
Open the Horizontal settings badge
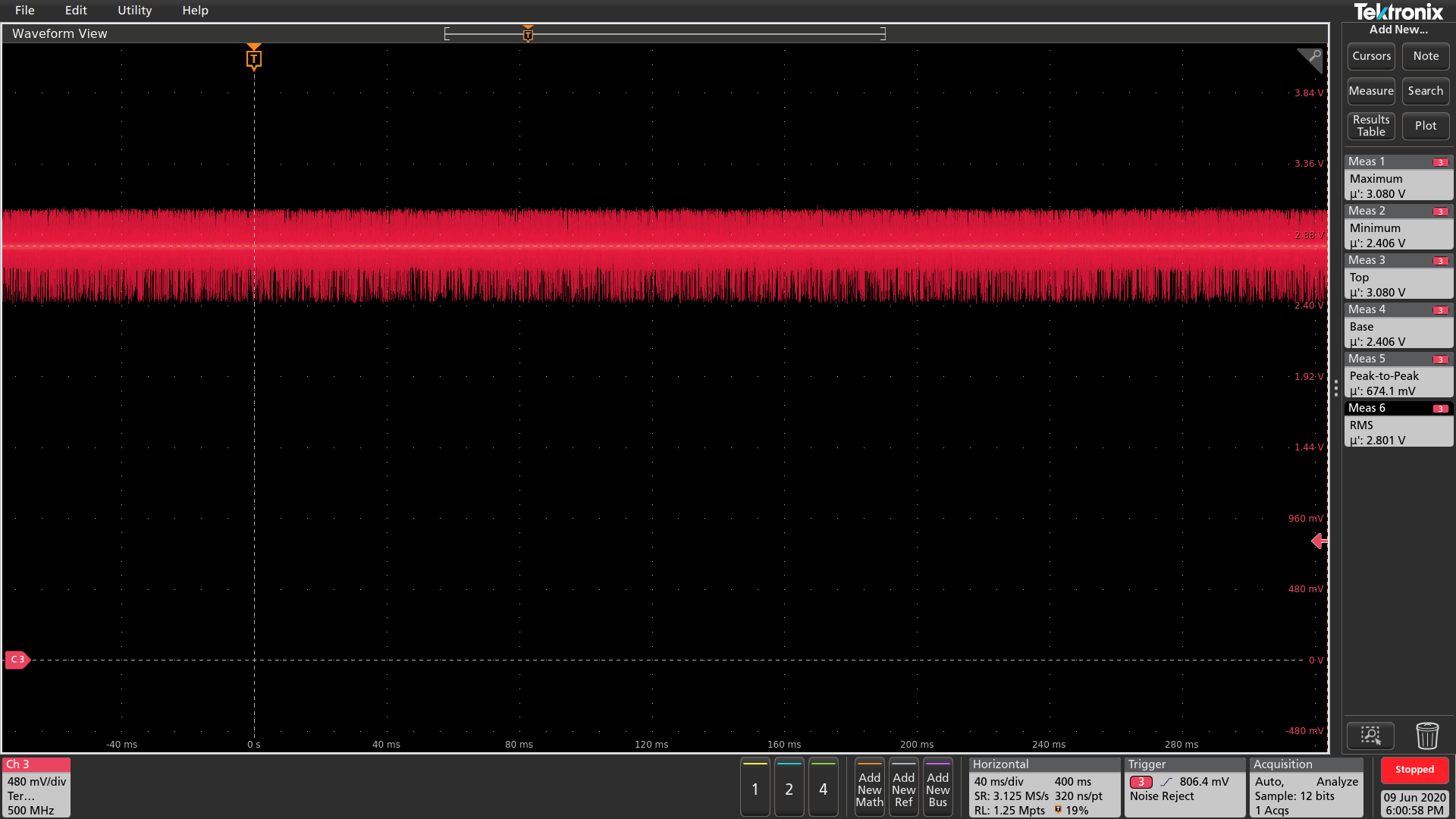coord(1043,788)
